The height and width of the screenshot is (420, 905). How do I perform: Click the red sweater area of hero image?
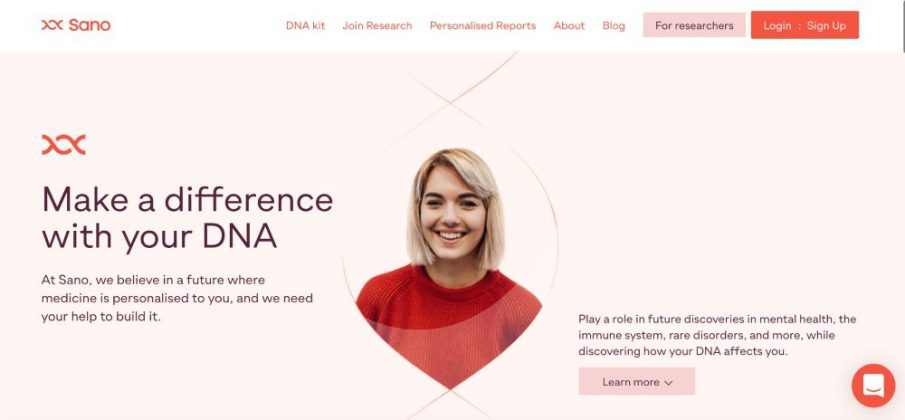[x=449, y=323]
